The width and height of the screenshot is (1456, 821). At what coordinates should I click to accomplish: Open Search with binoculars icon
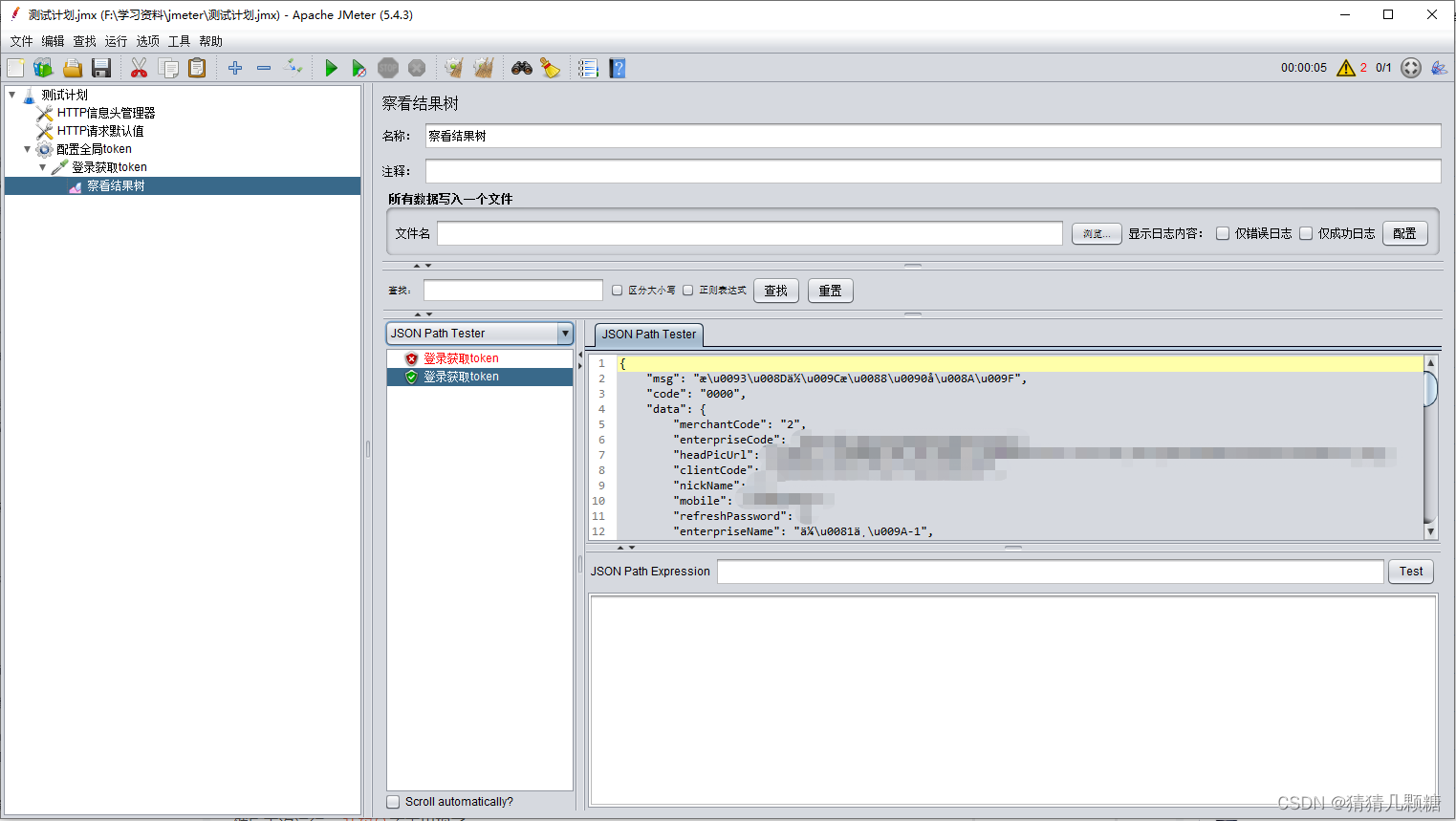coord(522,68)
